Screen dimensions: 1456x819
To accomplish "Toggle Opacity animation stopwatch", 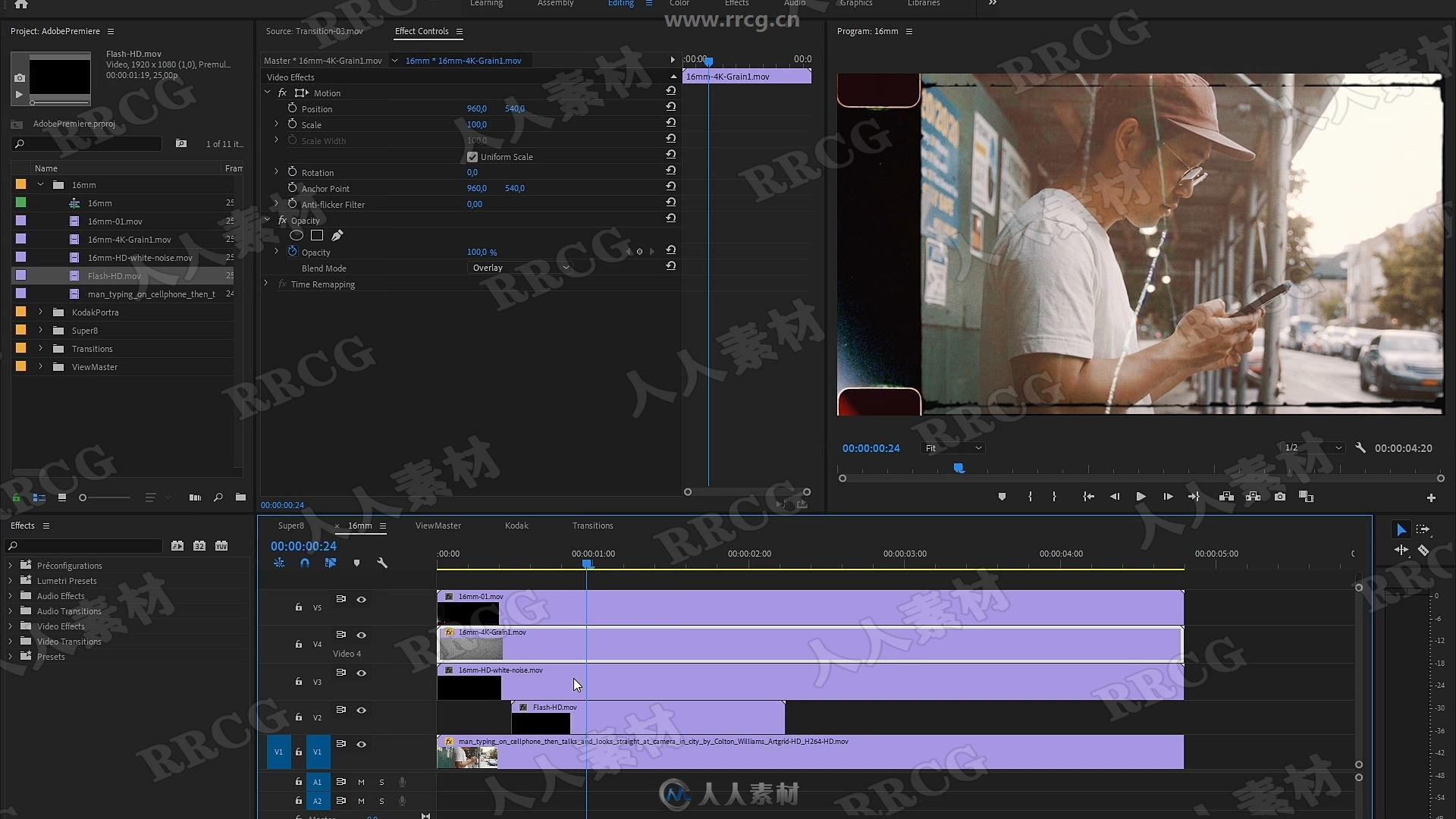I will click(292, 252).
